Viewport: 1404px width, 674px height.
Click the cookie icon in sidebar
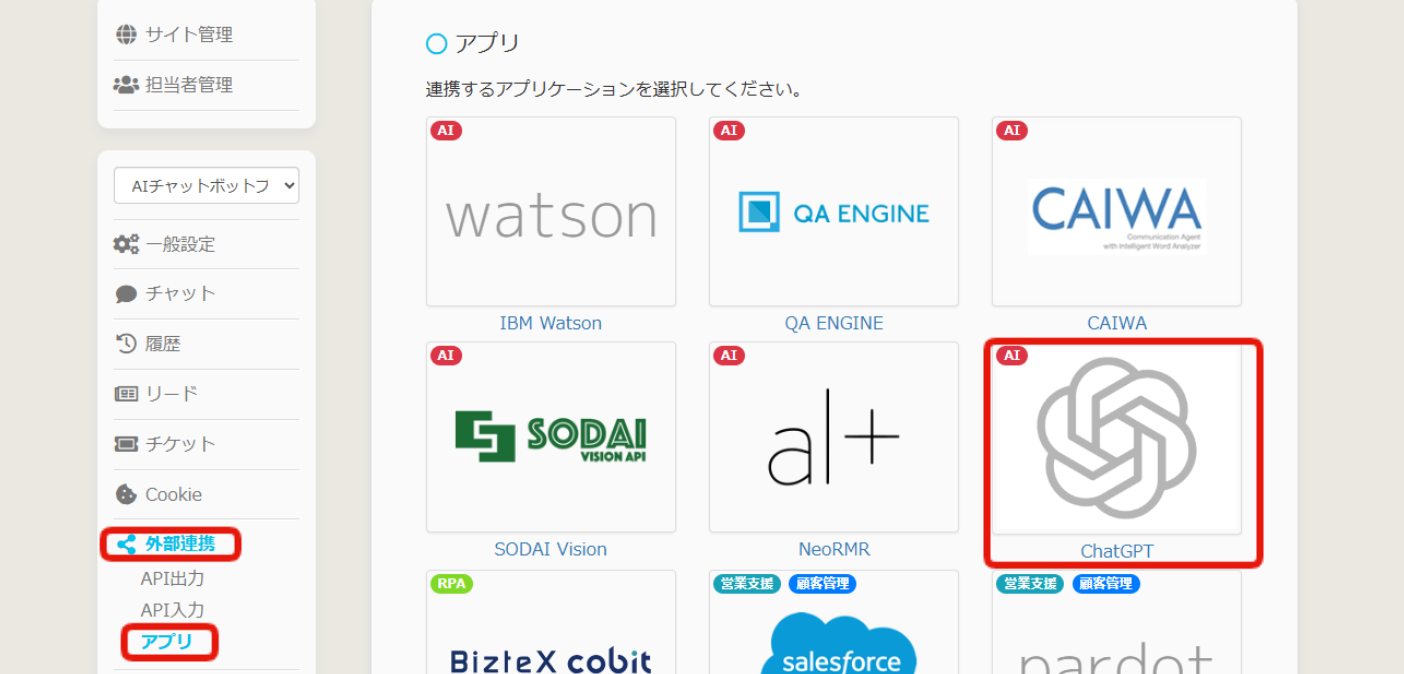[x=126, y=494]
